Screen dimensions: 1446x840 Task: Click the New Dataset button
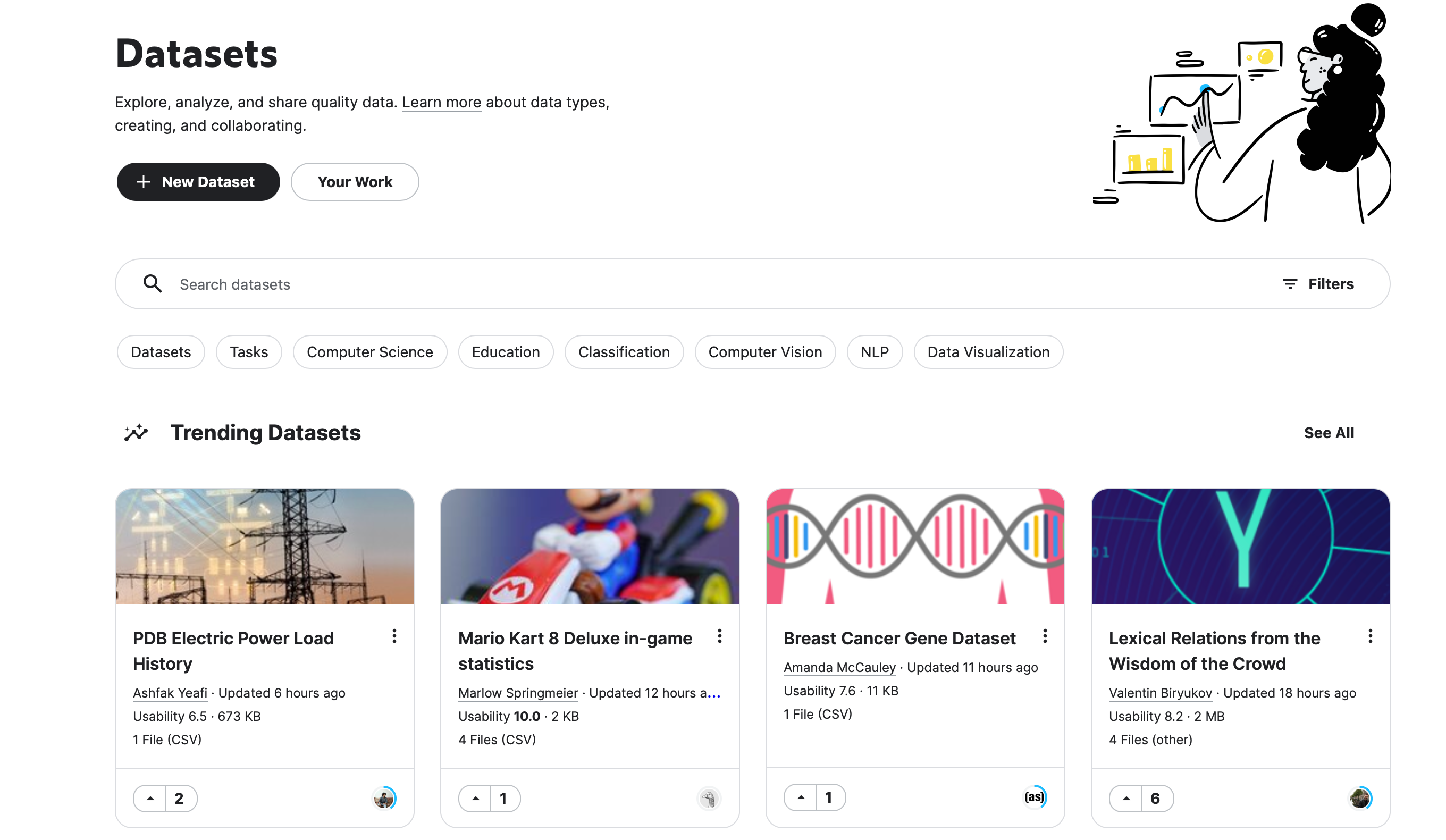coord(198,182)
